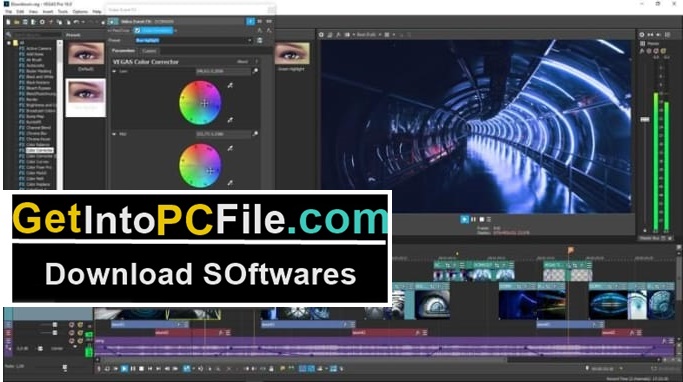
Task: Click the New project icon in toolbar
Action: point(8,22)
